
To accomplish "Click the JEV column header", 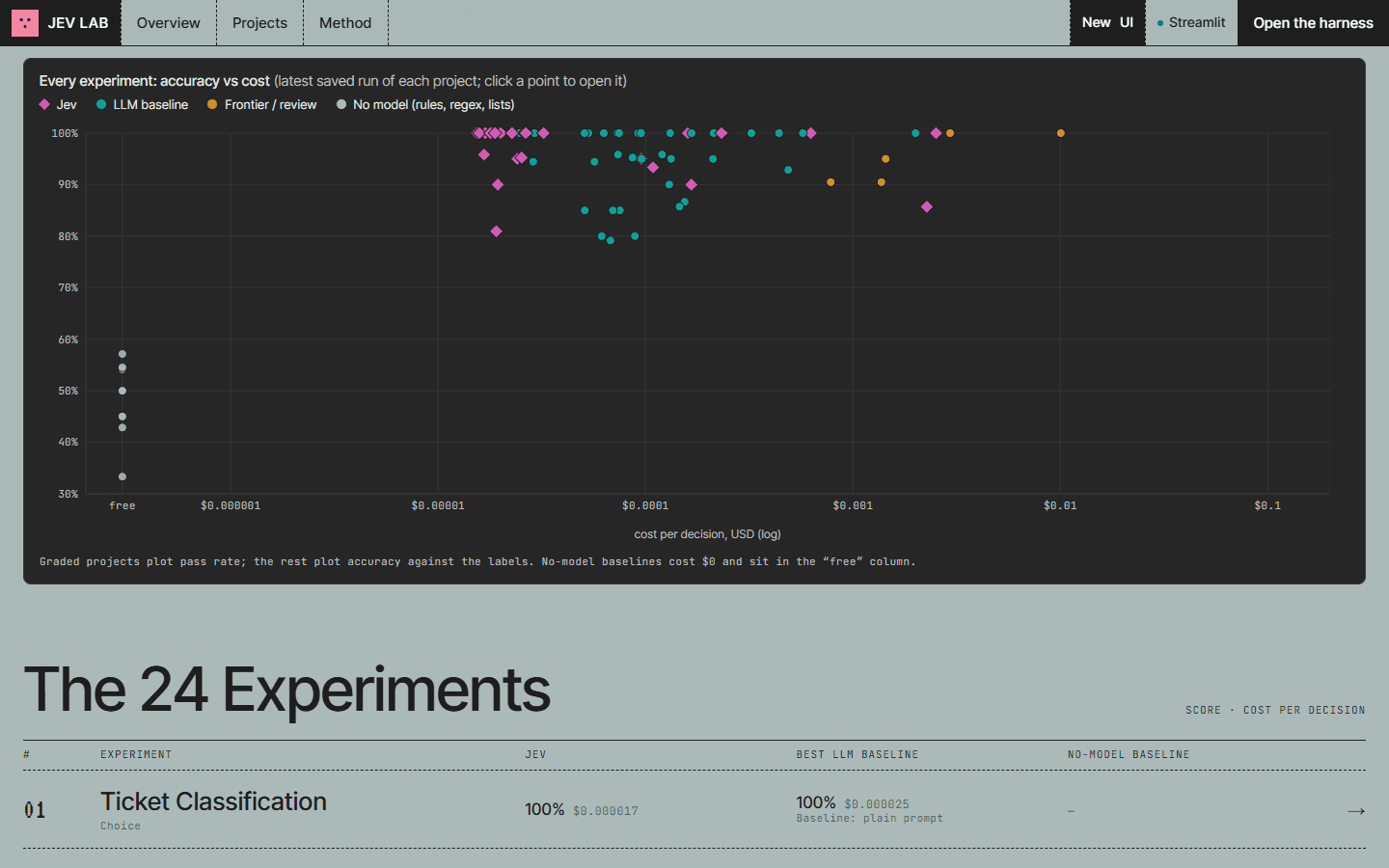I will point(535,754).
